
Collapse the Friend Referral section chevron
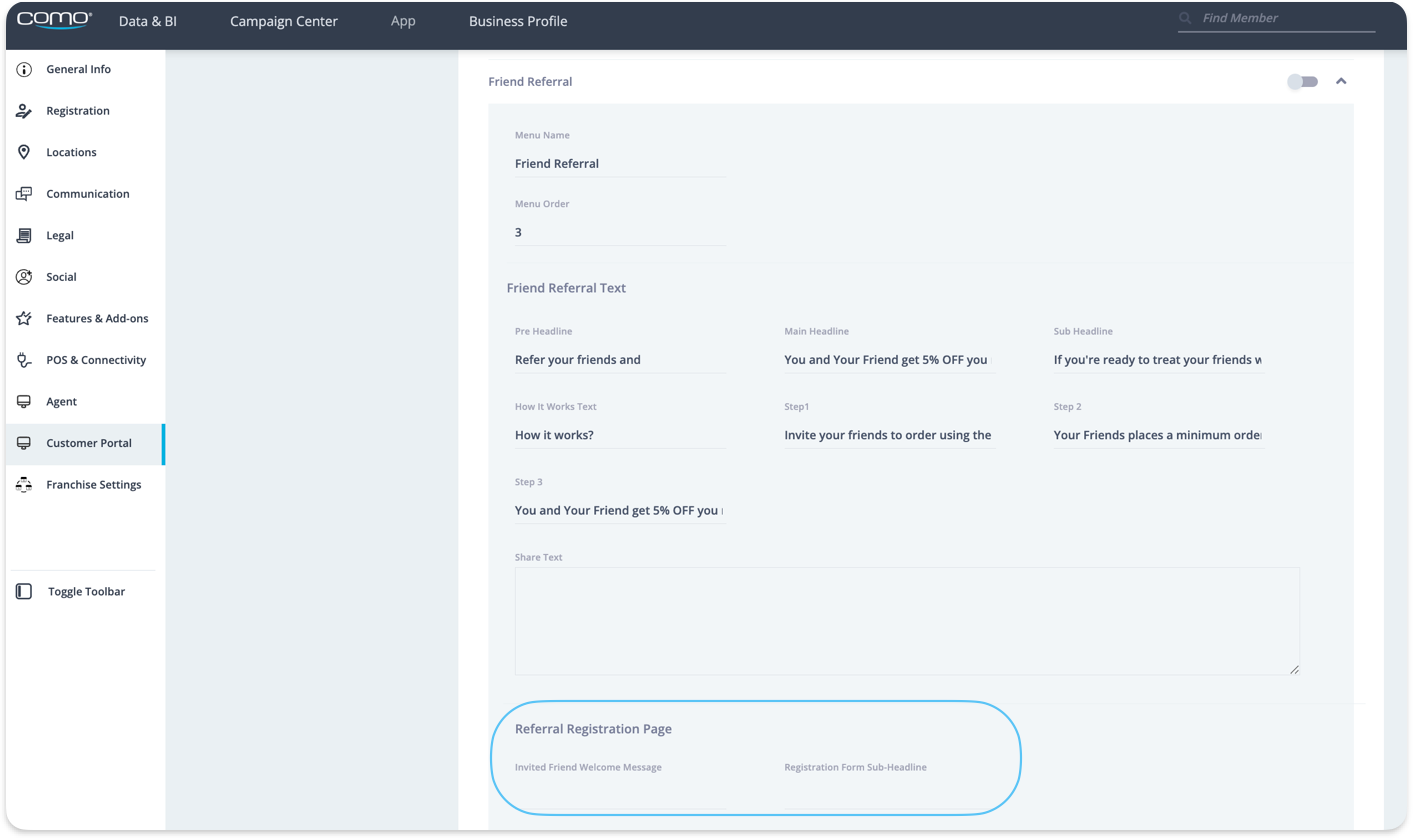(1341, 82)
